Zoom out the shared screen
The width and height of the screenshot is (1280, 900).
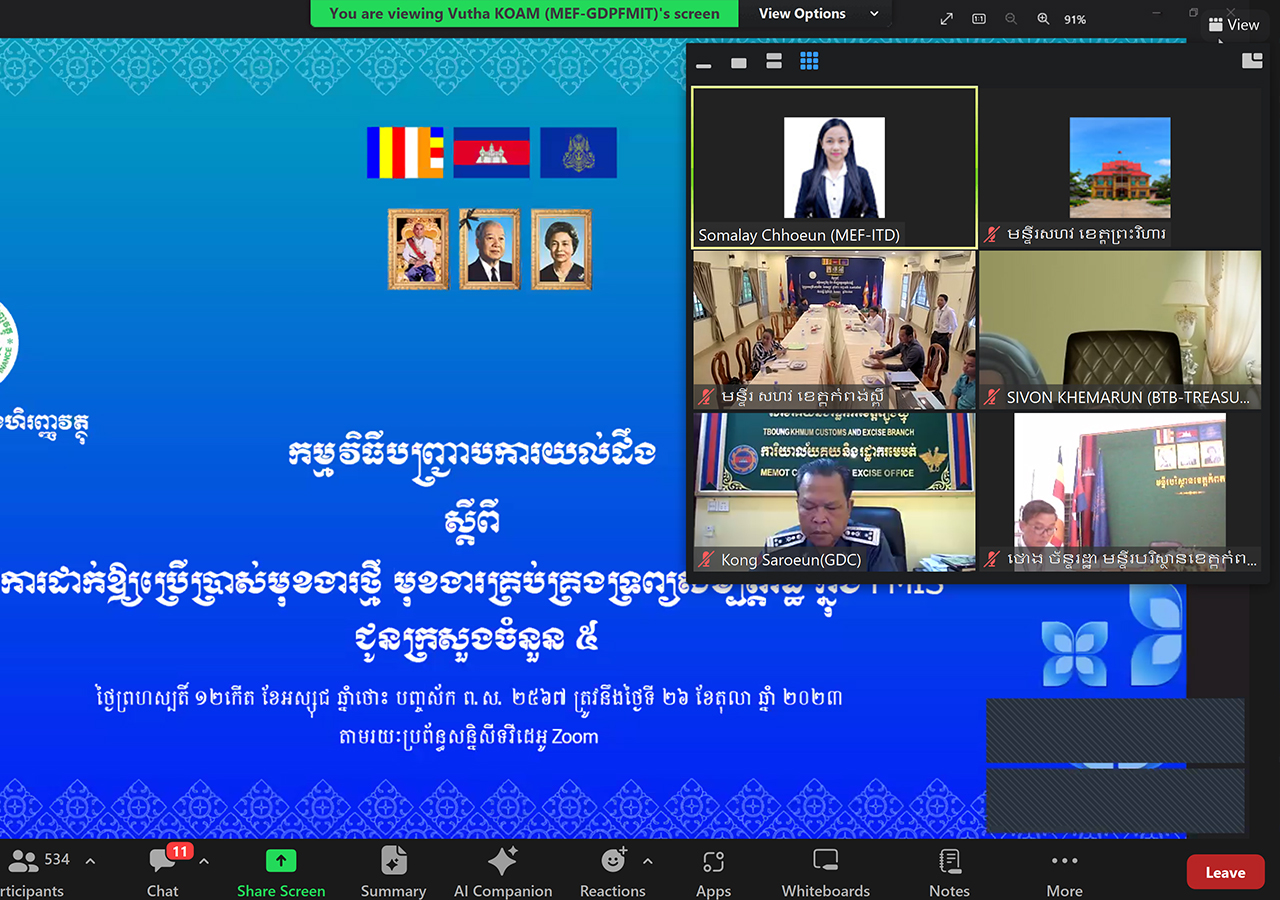pos(1011,19)
